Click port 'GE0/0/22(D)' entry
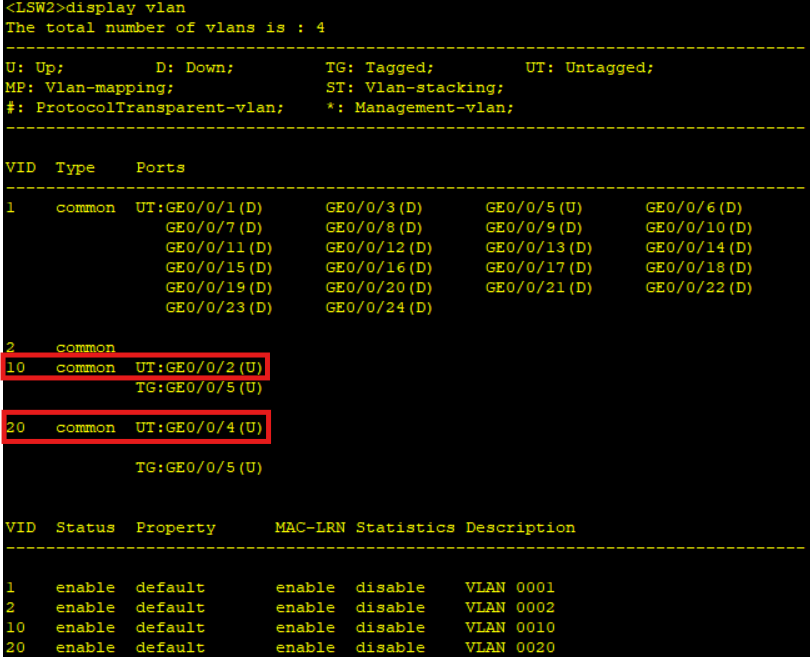Screen dimensions: 810x657 pyautogui.click(x=699, y=288)
